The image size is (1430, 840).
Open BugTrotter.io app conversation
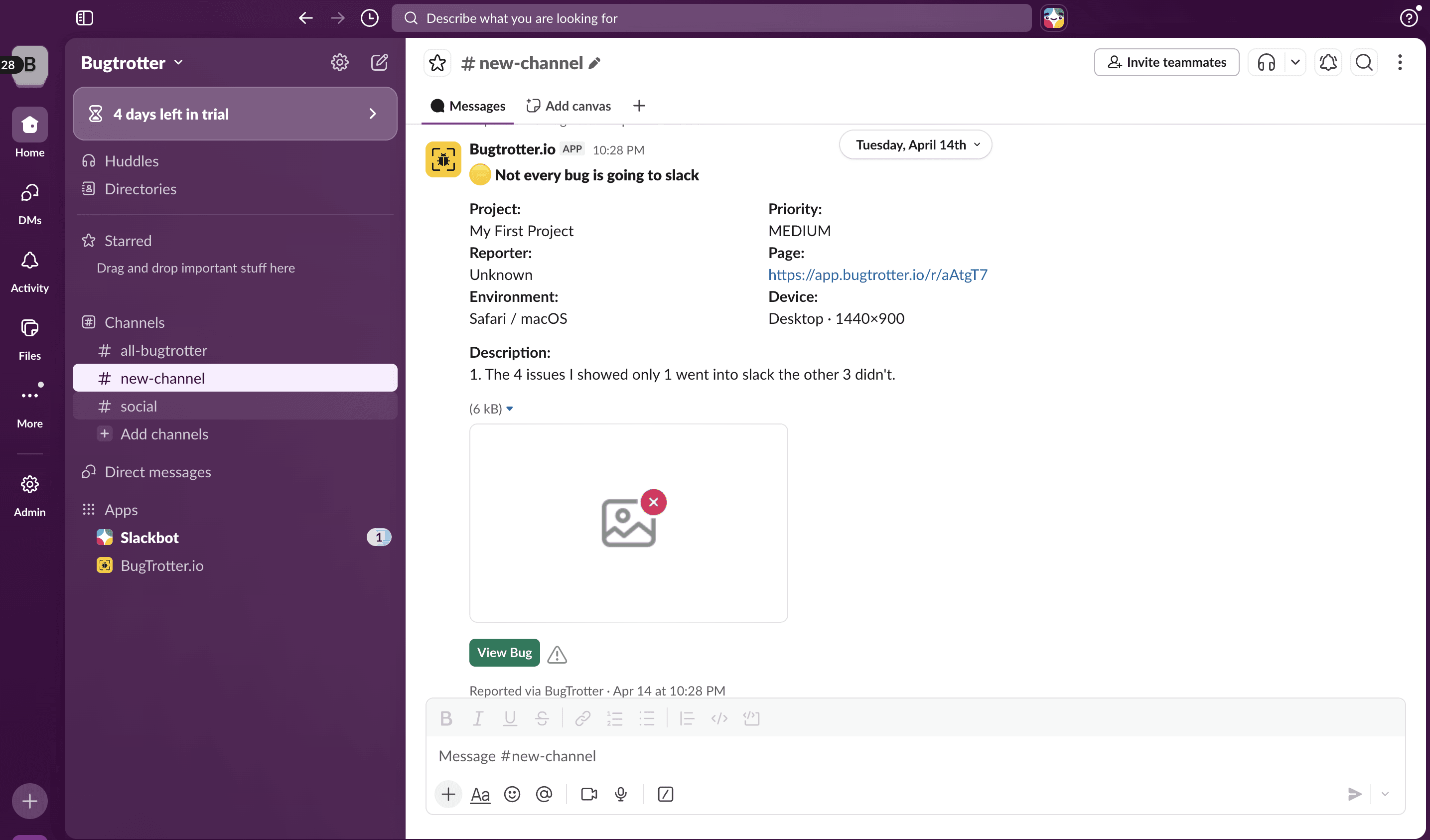[235, 565]
